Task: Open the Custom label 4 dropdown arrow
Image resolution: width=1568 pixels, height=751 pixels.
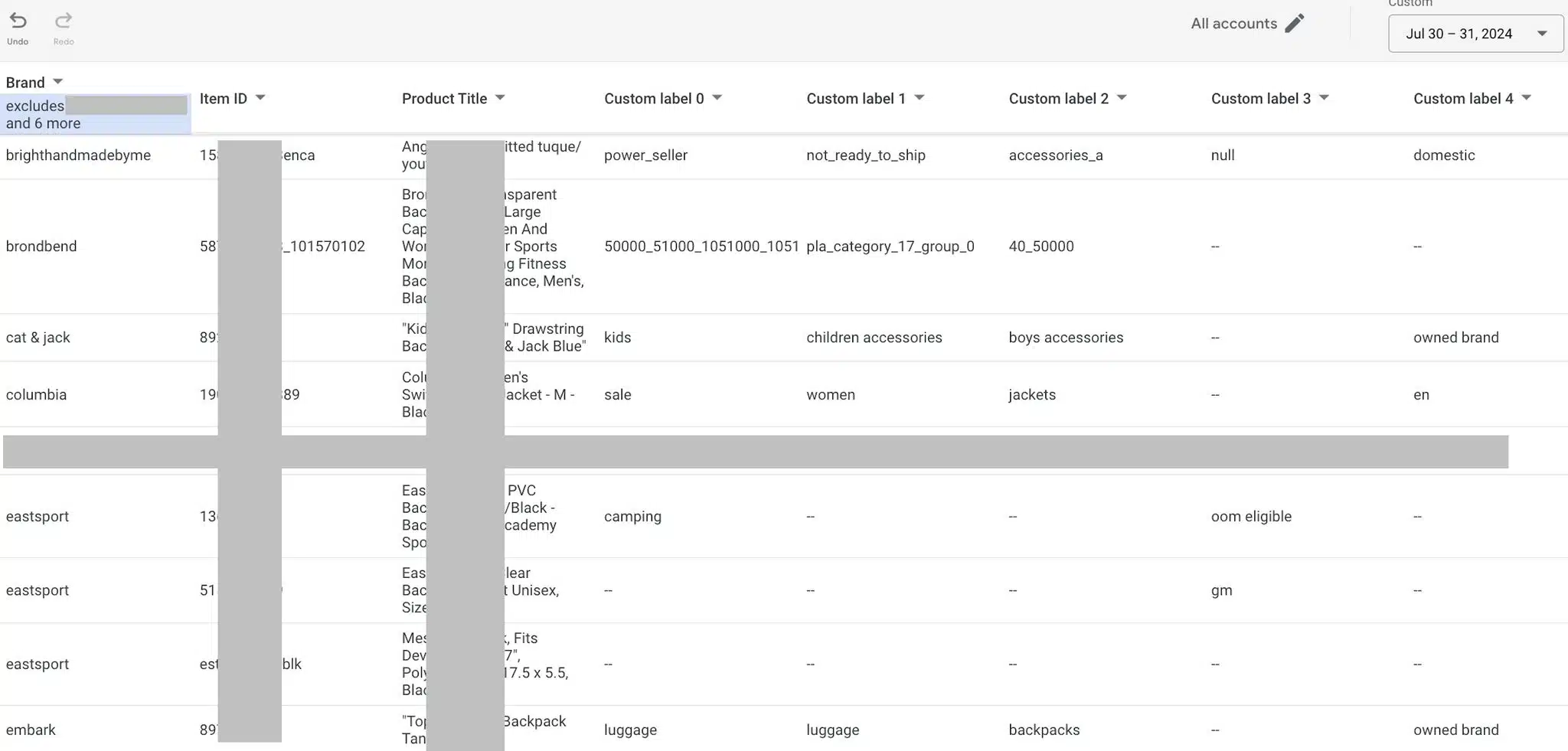Action: pos(1526,98)
